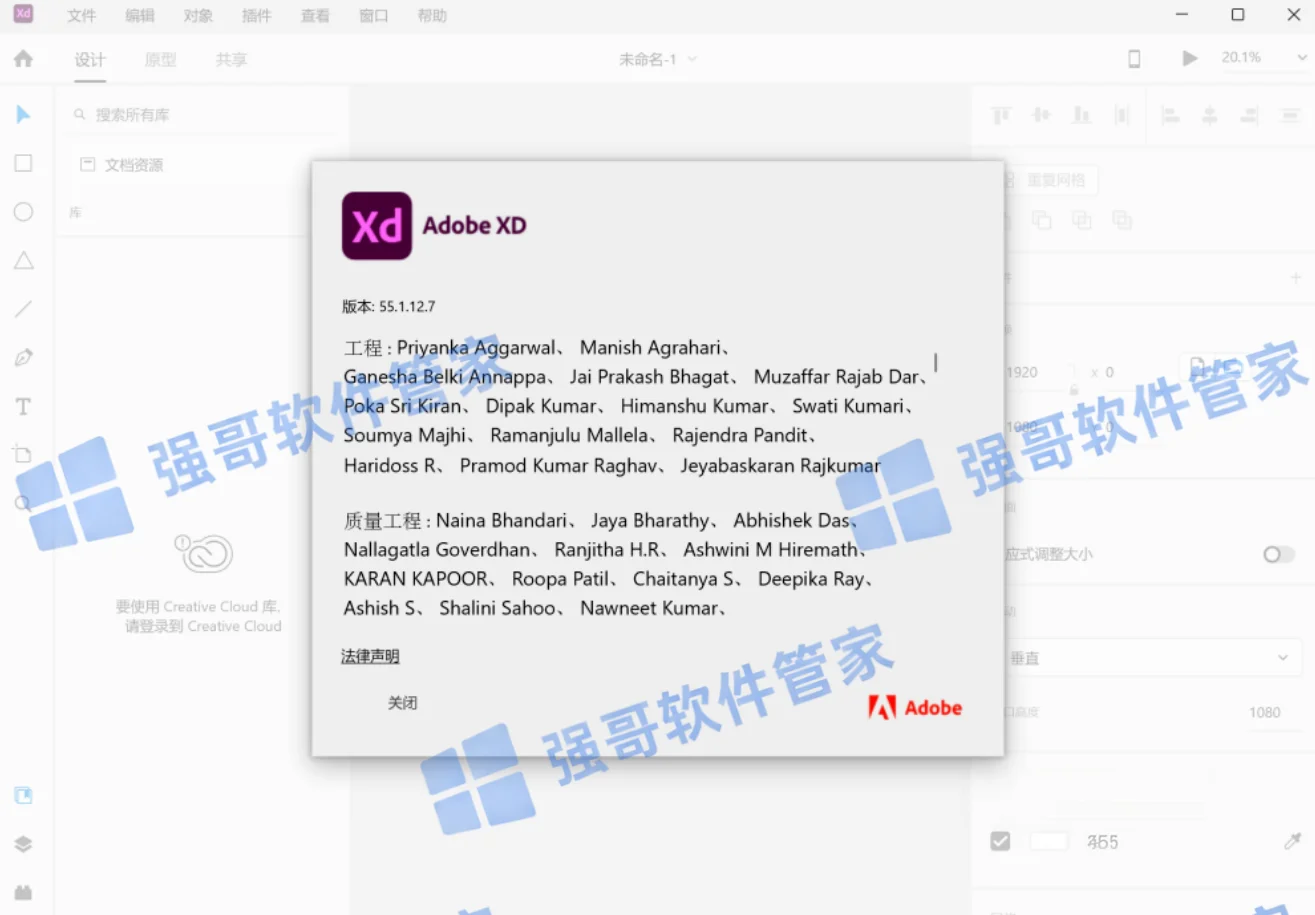1315x915 pixels.
Task: Open the fill color swatch
Action: 1049,842
